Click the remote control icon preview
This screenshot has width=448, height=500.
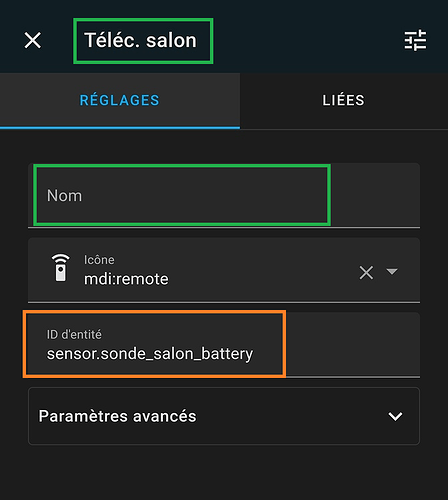(x=60, y=268)
